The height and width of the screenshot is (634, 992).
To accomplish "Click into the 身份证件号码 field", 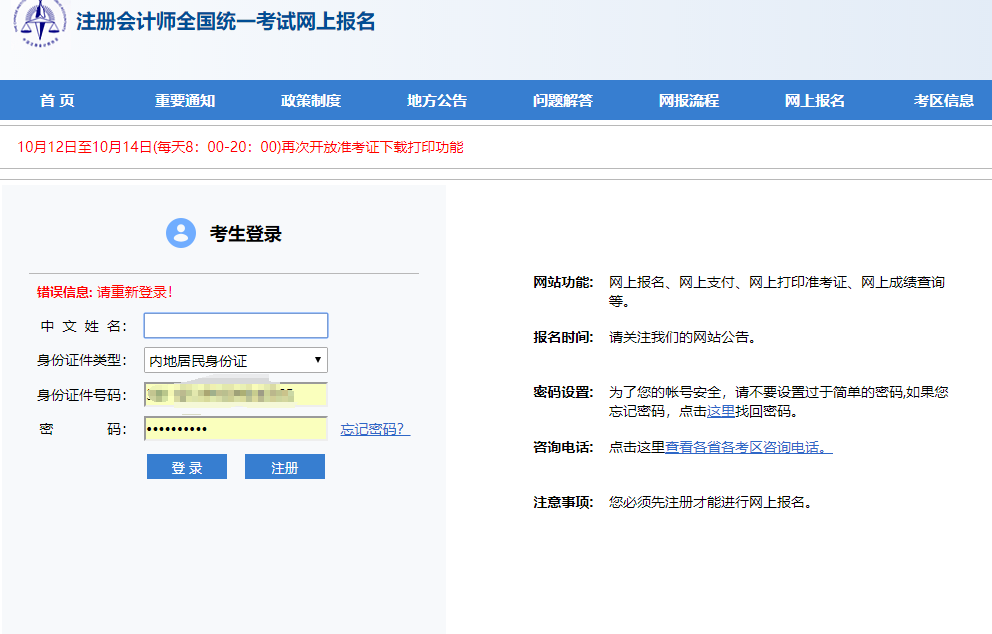I will (236, 395).
